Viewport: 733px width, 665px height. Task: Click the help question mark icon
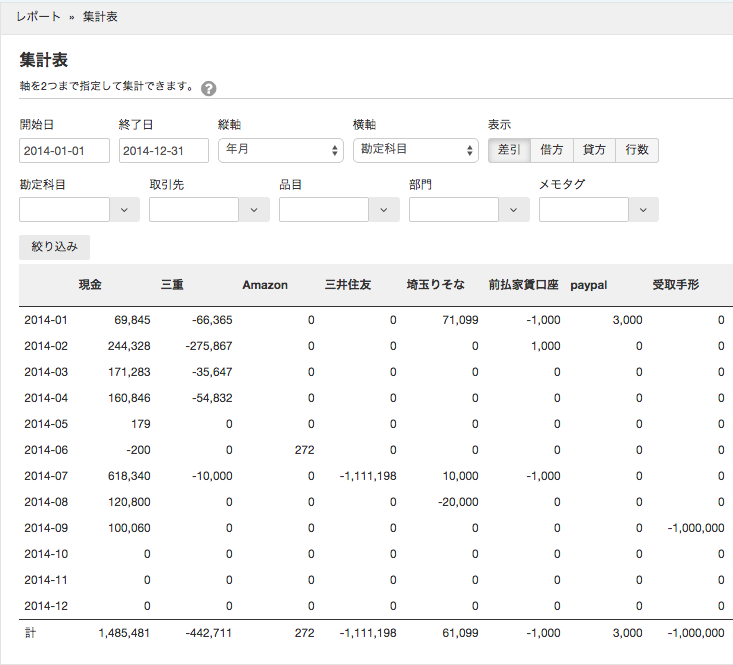coord(208,88)
